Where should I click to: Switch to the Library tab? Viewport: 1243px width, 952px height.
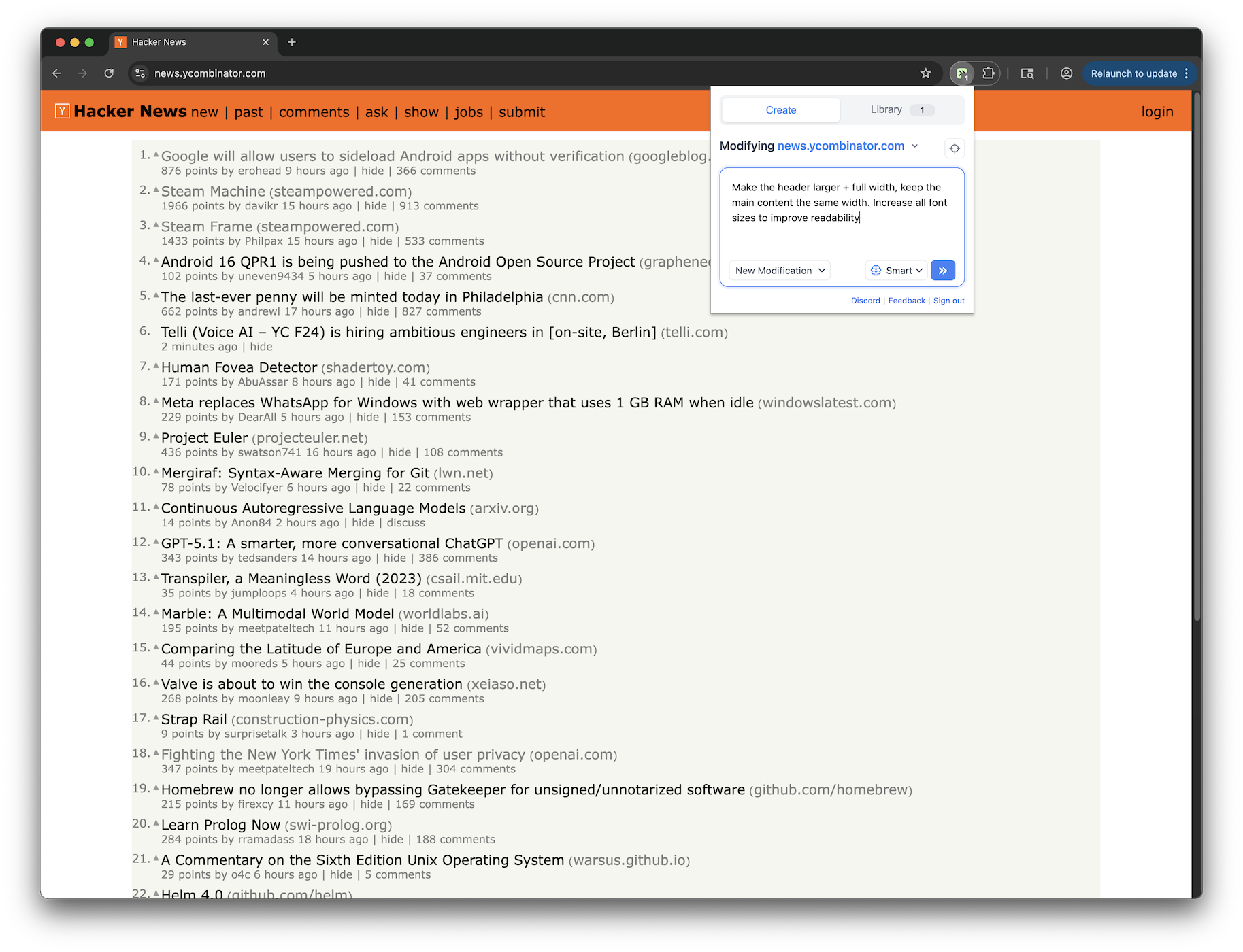click(886, 109)
